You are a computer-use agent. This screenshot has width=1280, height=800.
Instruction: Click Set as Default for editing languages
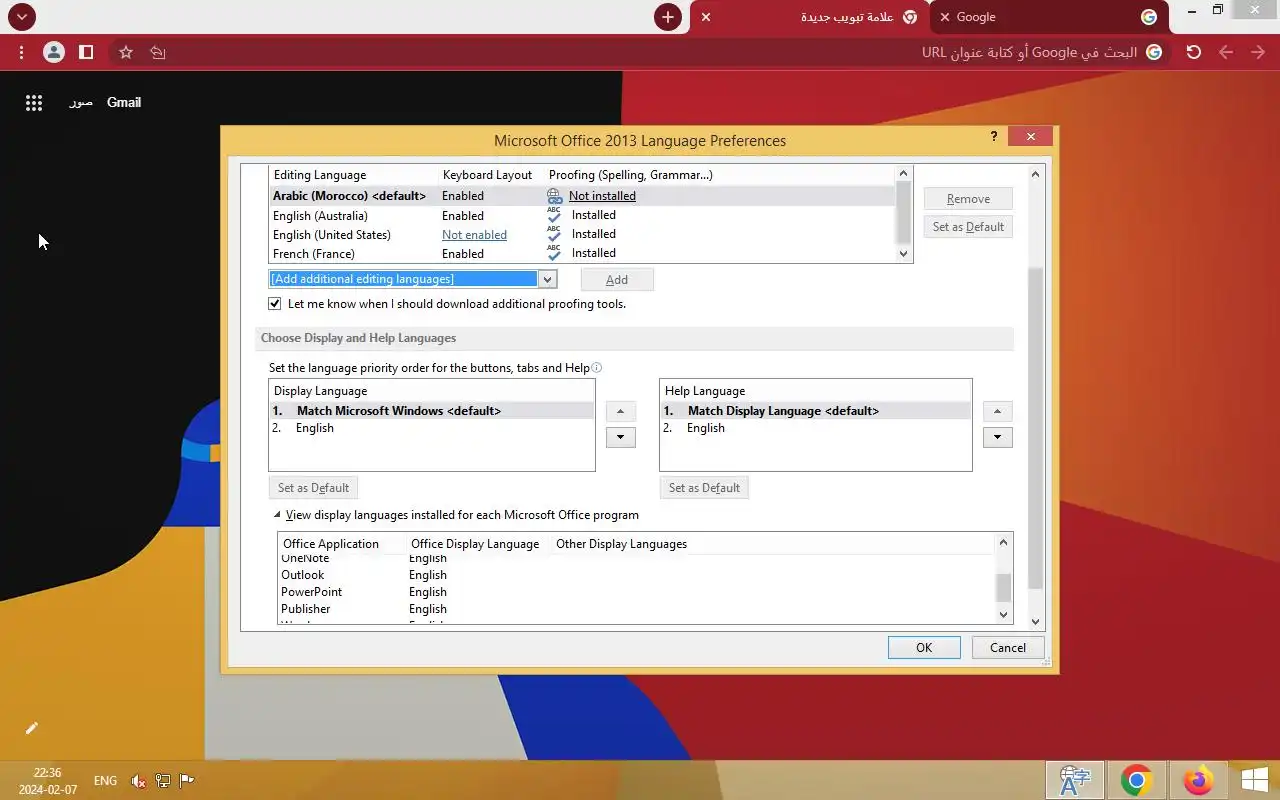pos(968,227)
